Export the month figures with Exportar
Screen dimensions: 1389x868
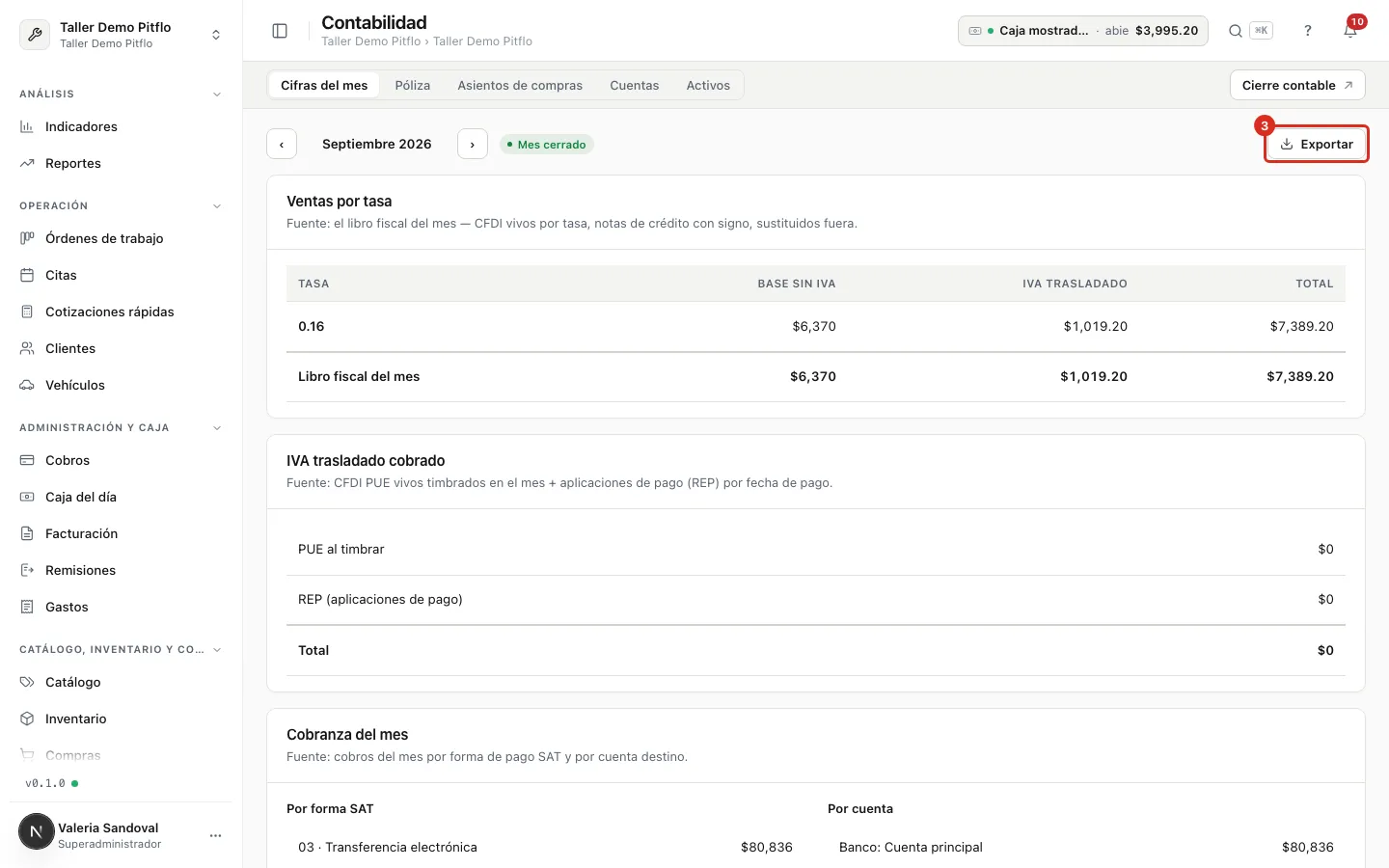tap(1317, 145)
